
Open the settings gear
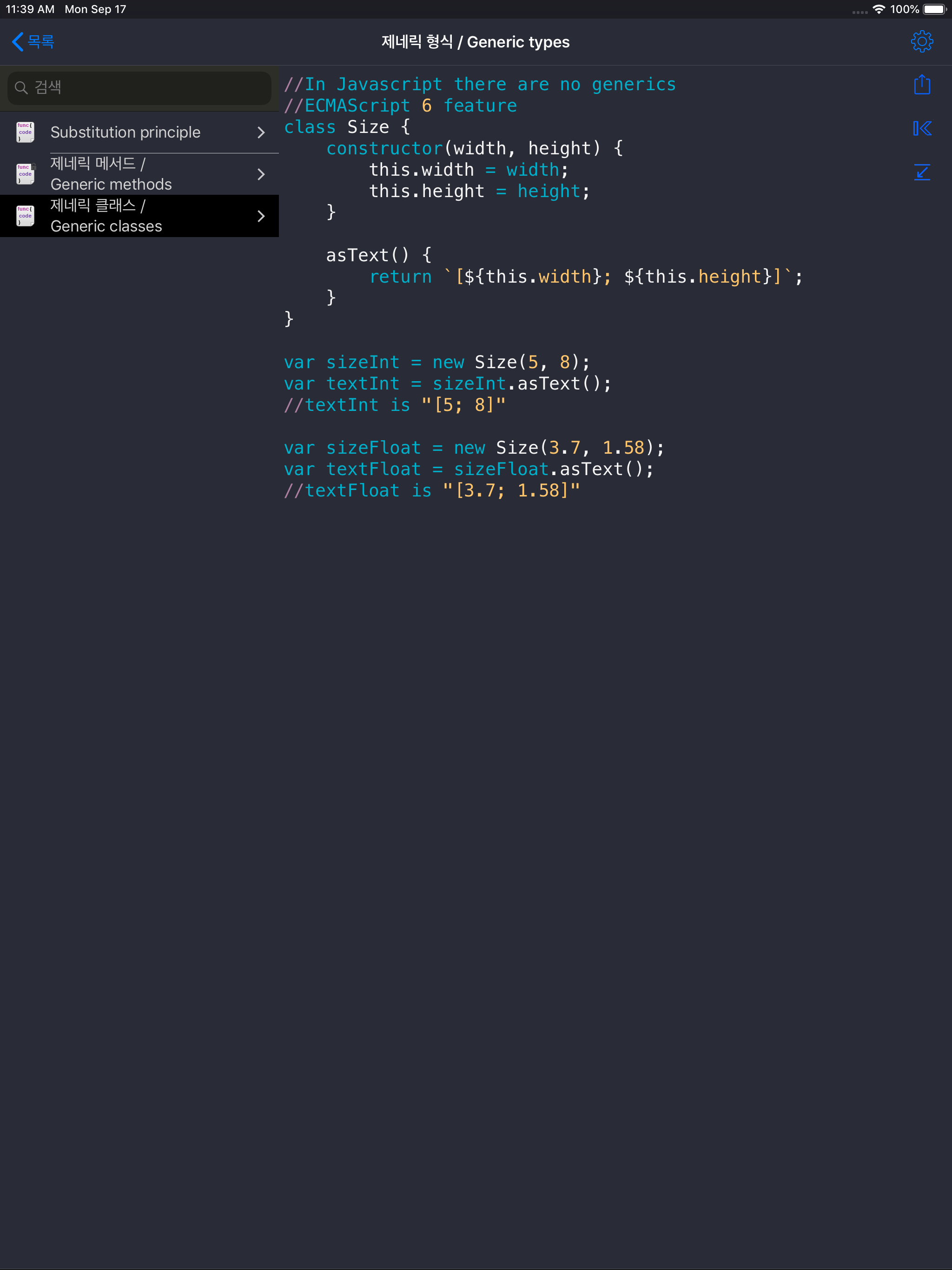pos(922,41)
